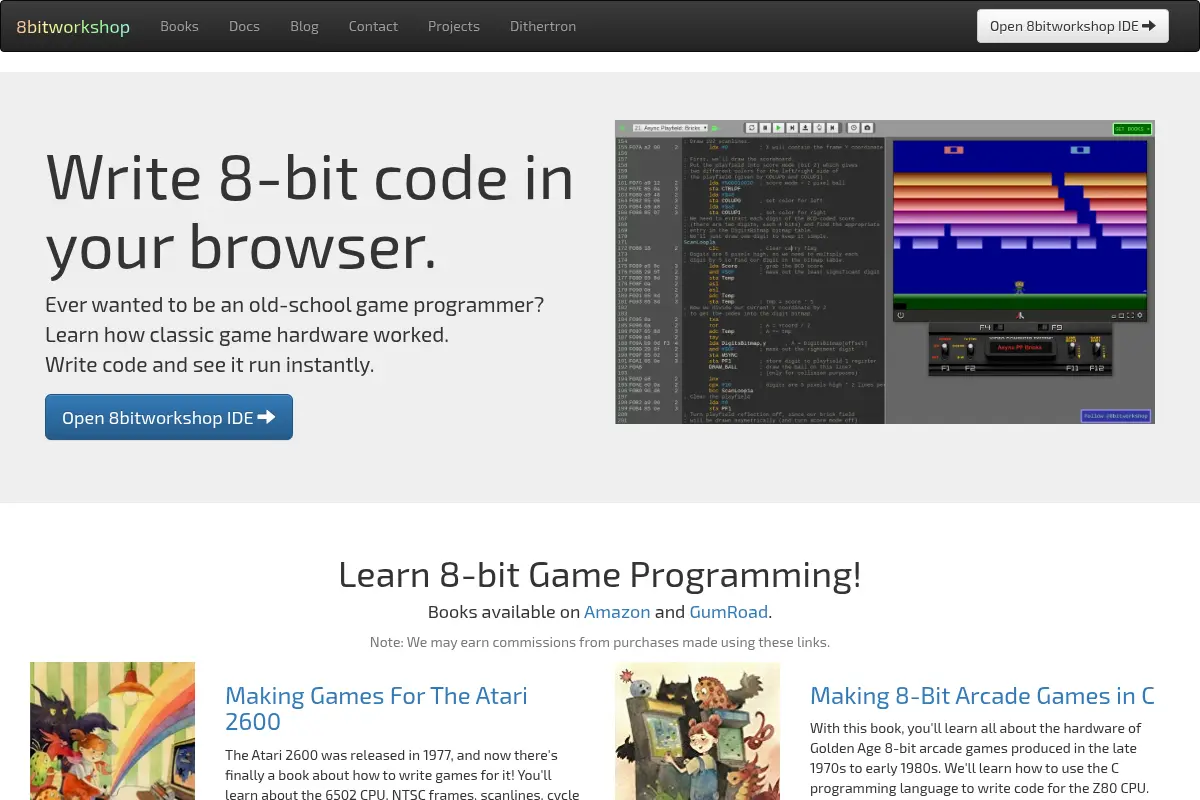Screen dimensions: 1200x800
Task: Click 'Learn how classic game hardware worked.' line
Action: (247, 335)
